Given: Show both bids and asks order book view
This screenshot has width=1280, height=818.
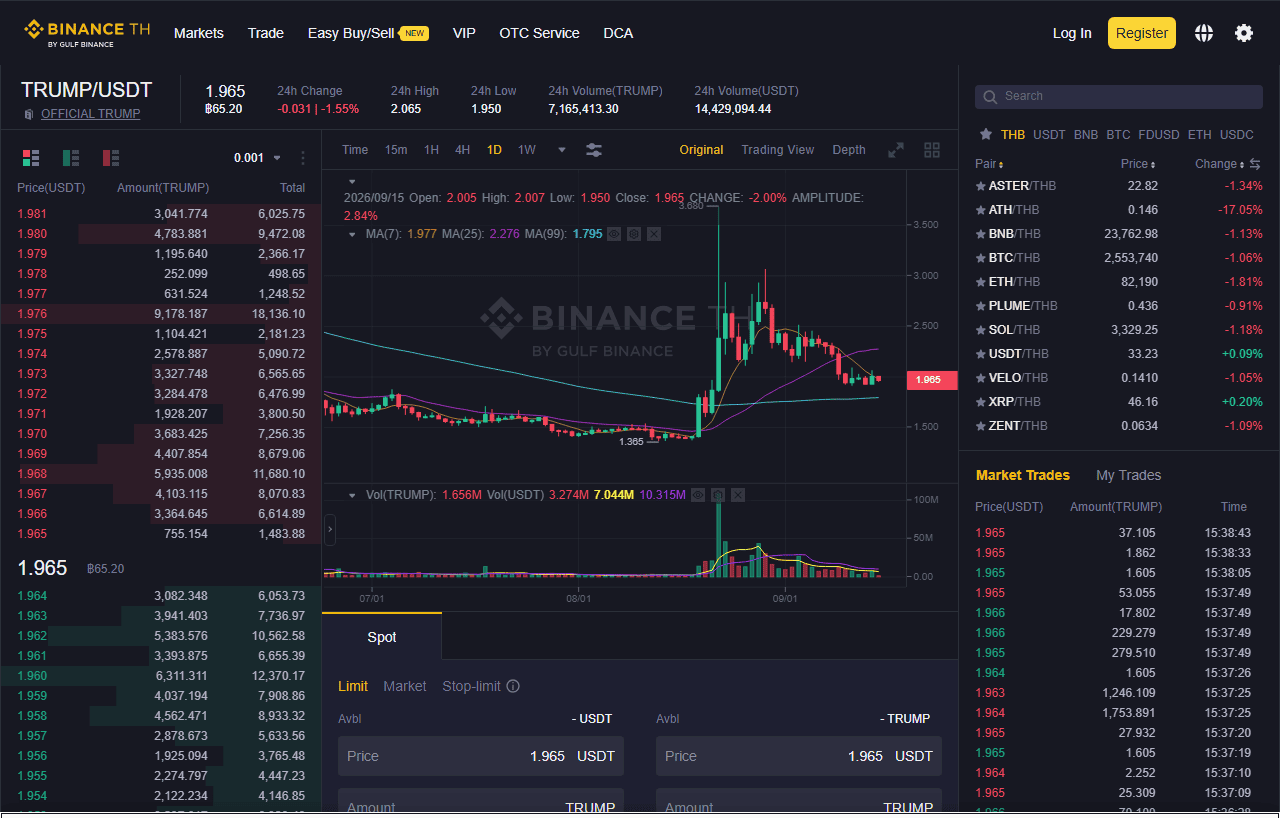Looking at the screenshot, I should [x=30, y=157].
